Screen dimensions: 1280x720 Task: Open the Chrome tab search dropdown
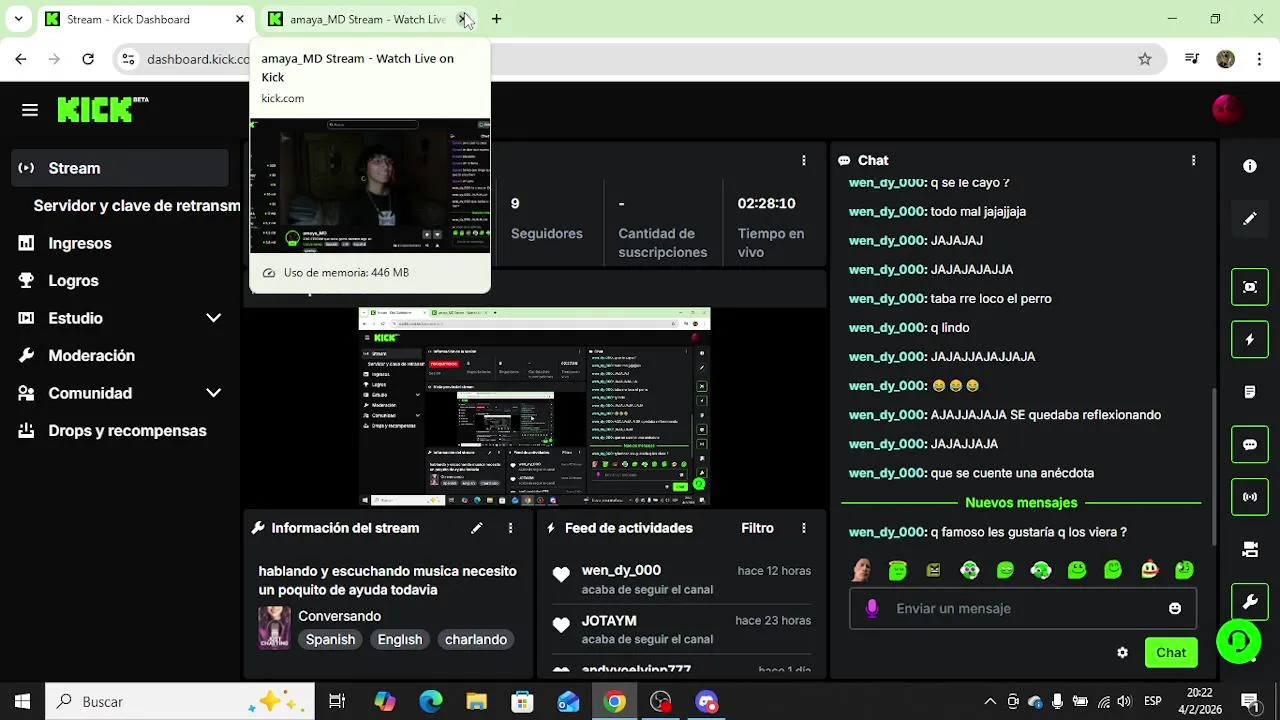point(18,19)
